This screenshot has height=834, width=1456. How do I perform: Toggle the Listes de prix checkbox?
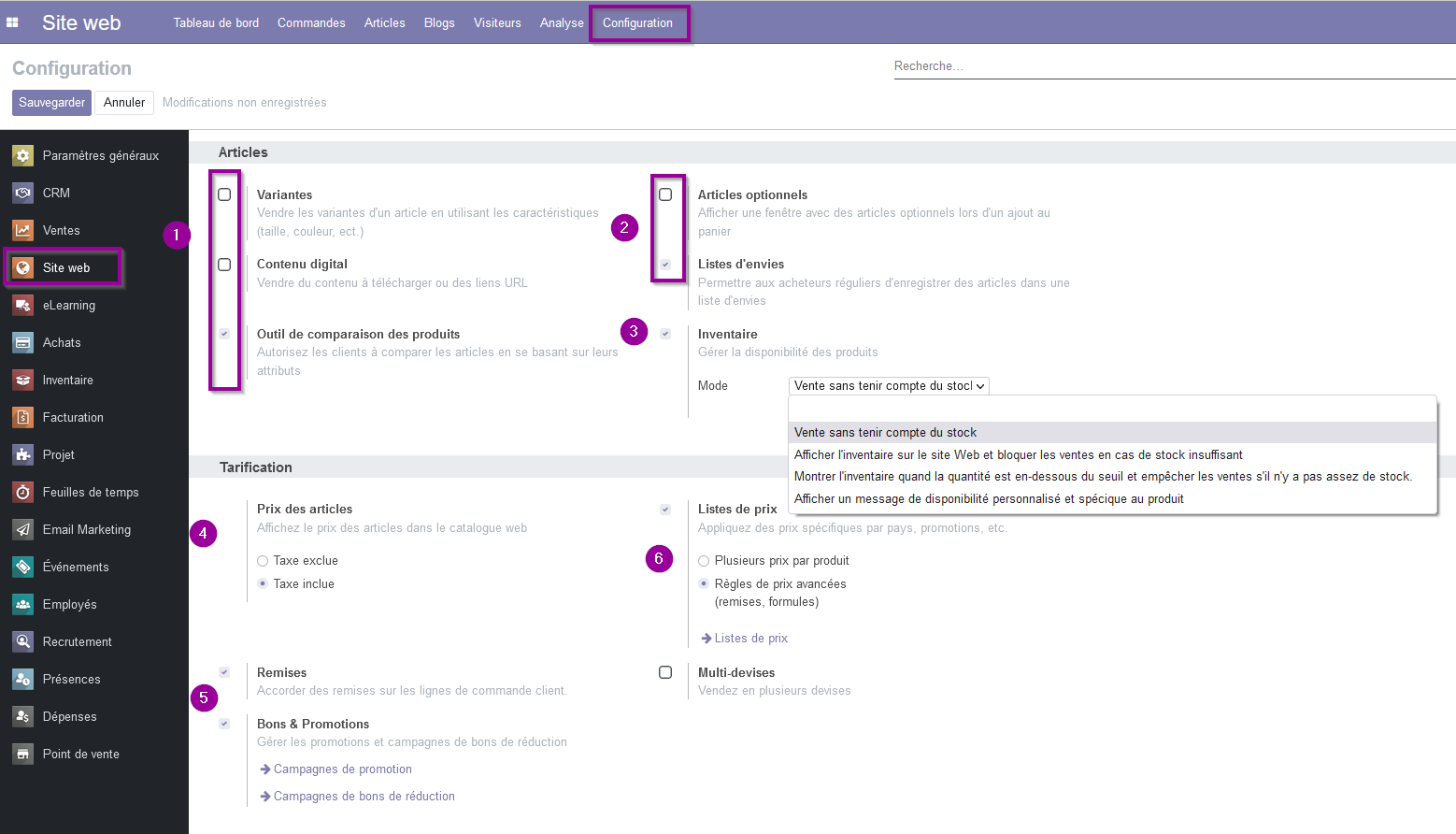pos(665,510)
